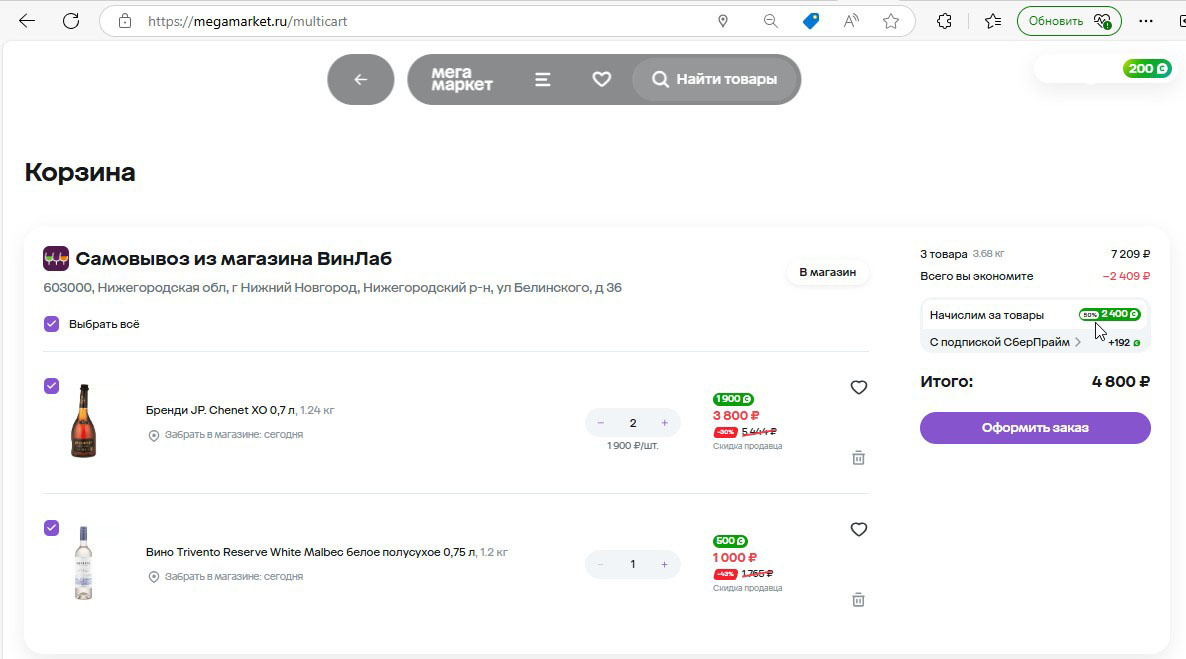View site info via the lock icon
This screenshot has height=659, width=1186.
(x=125, y=21)
